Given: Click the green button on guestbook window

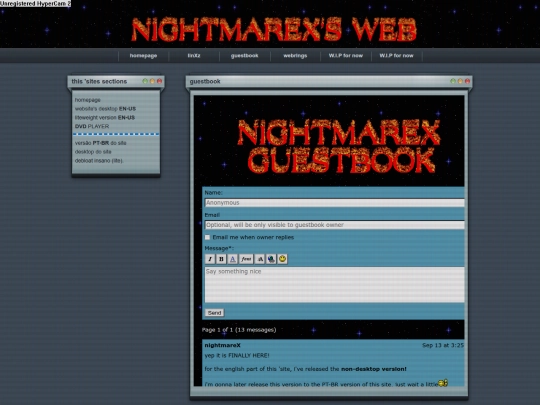Looking at the screenshot, I should tap(453, 81).
